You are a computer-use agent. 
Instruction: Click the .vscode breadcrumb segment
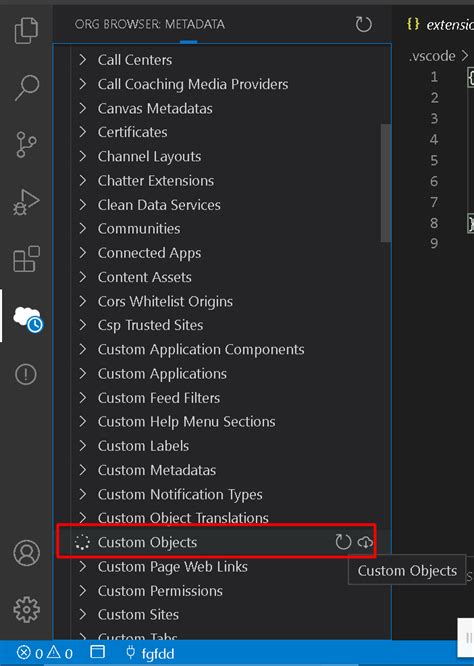coord(432,56)
